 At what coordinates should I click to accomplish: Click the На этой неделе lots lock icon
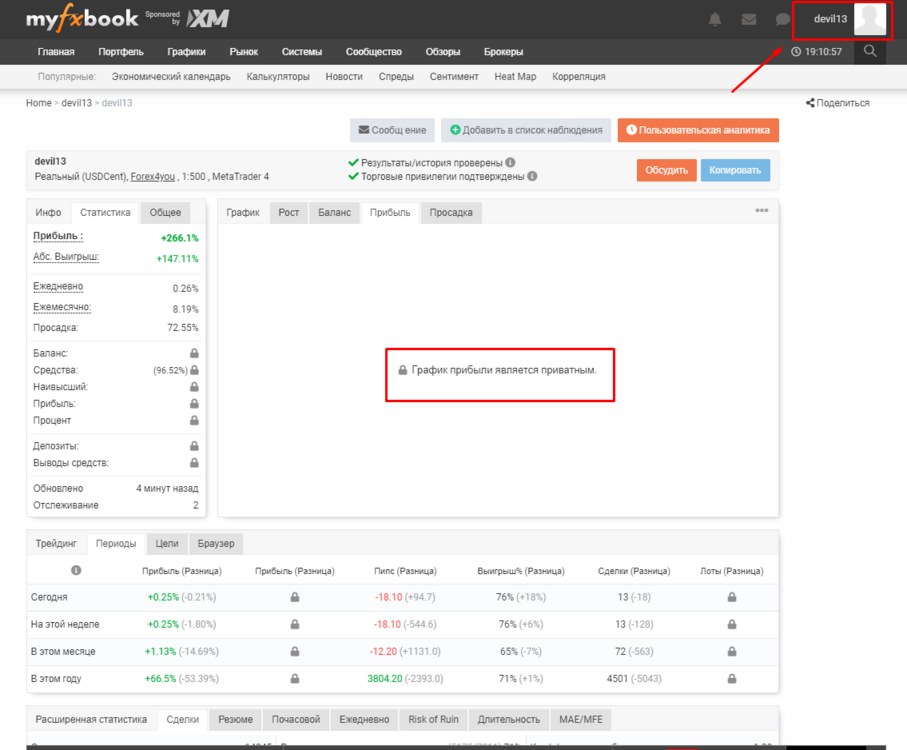[x=732, y=624]
